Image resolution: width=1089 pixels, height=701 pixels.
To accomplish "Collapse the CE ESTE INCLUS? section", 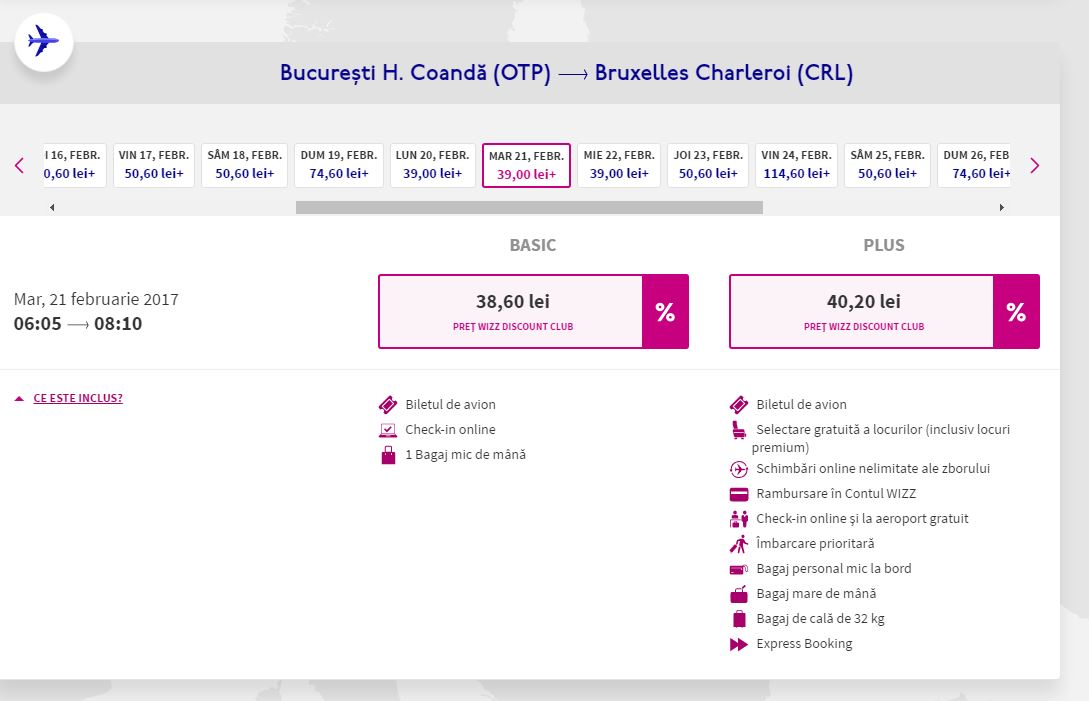I will 77,398.
